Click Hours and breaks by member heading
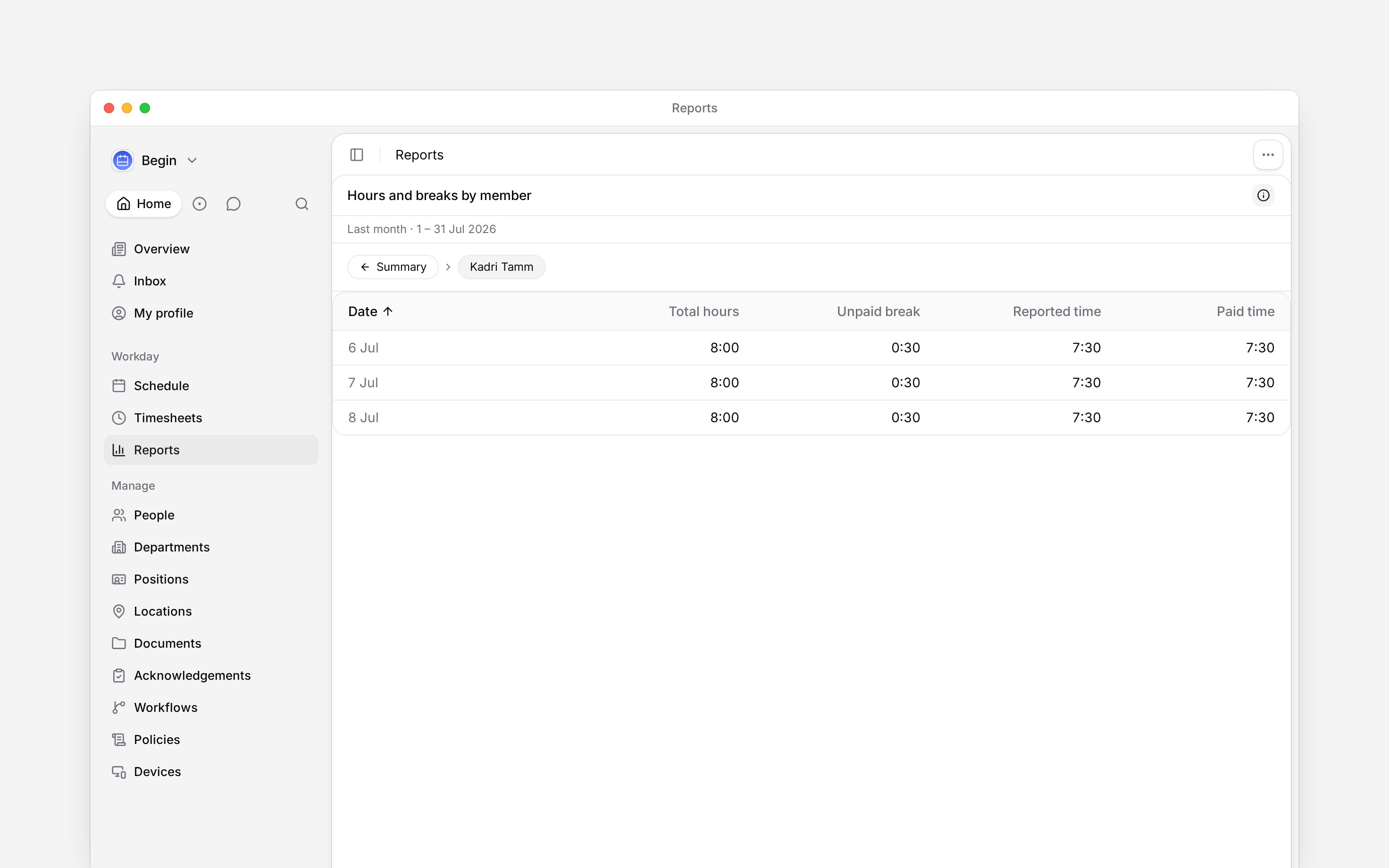The width and height of the screenshot is (1389, 868). 439,196
